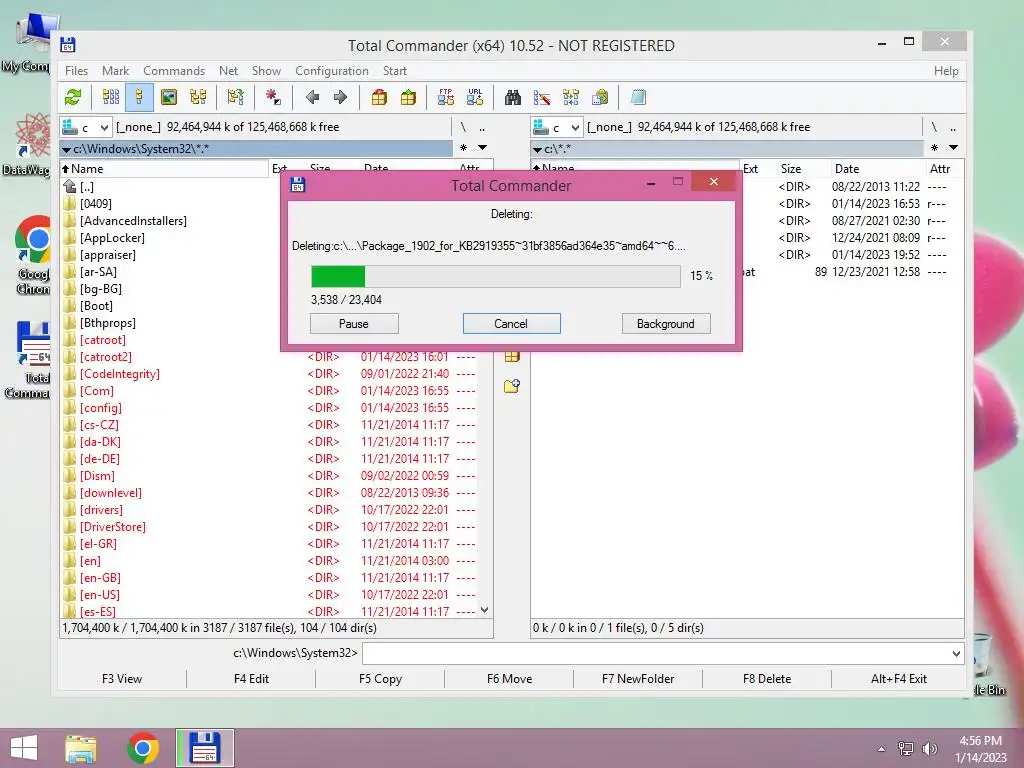Click the folder-with-star icon in the middle bar
This screenshot has width=1024, height=768.
point(512,386)
